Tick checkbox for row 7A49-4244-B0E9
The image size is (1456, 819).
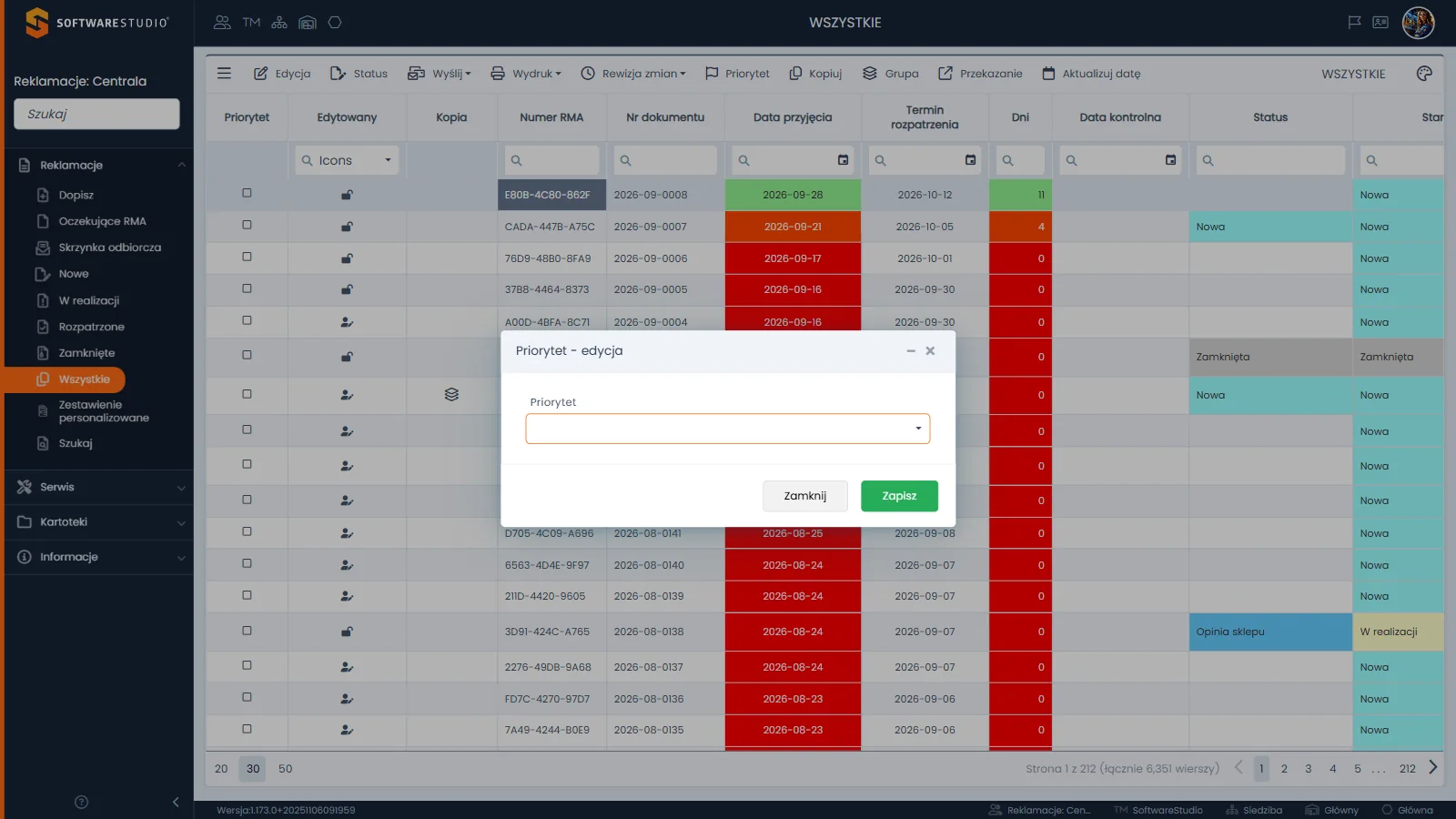click(247, 728)
